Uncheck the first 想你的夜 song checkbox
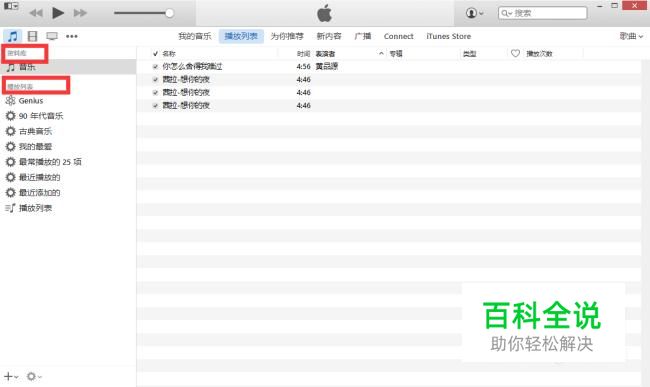The height and width of the screenshot is (387, 650). click(155, 80)
